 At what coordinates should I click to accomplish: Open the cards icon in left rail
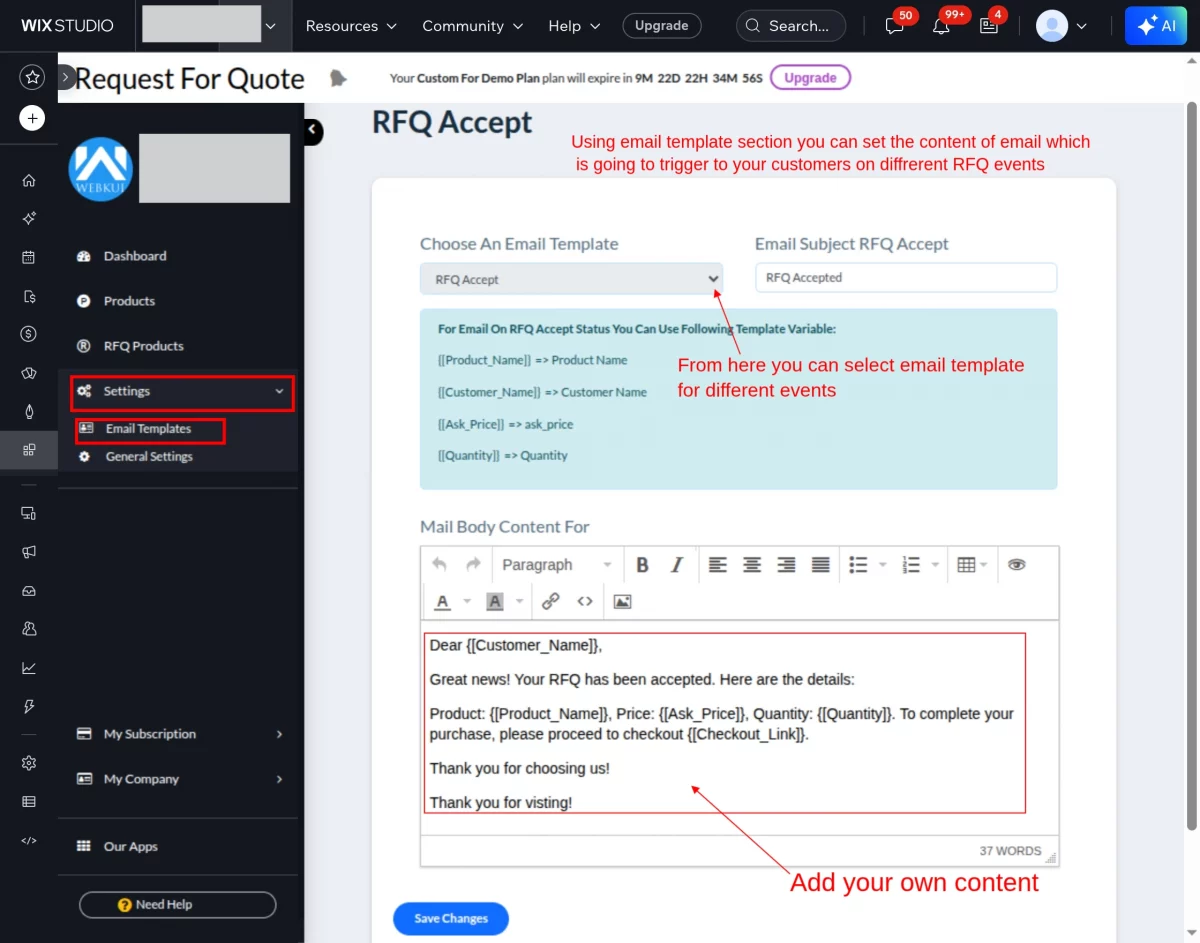click(x=29, y=373)
